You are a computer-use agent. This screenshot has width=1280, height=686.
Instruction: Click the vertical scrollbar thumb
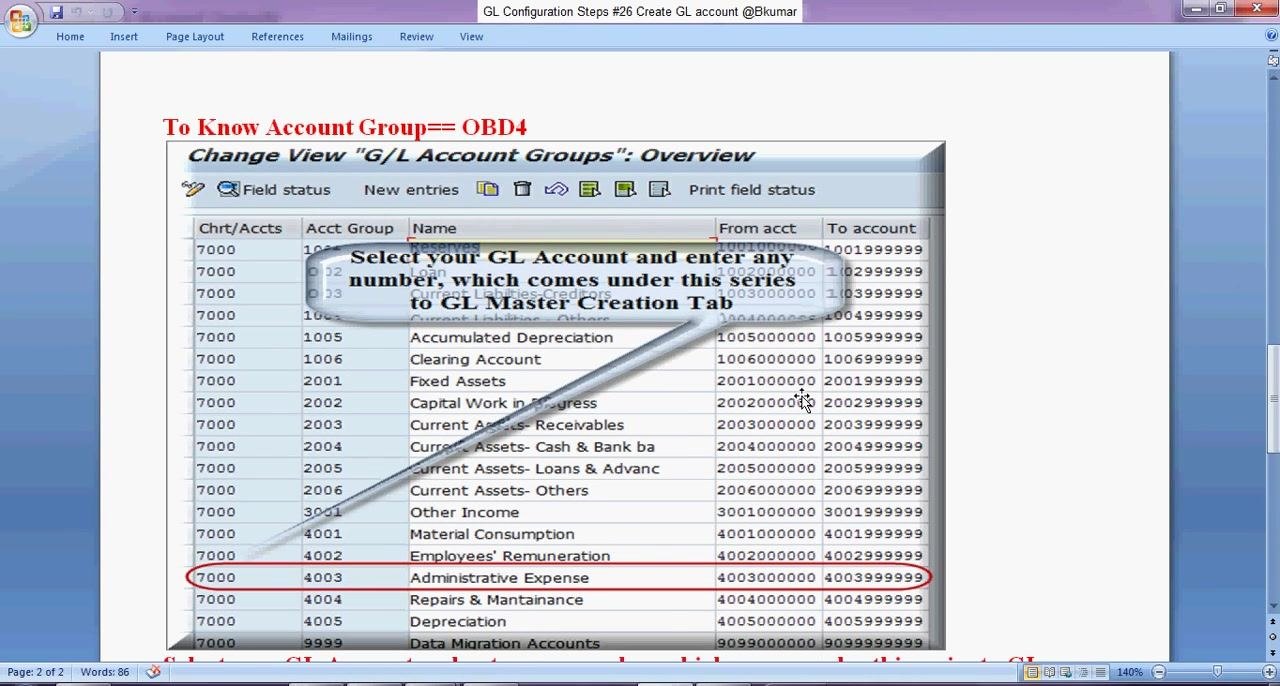tap(1273, 400)
